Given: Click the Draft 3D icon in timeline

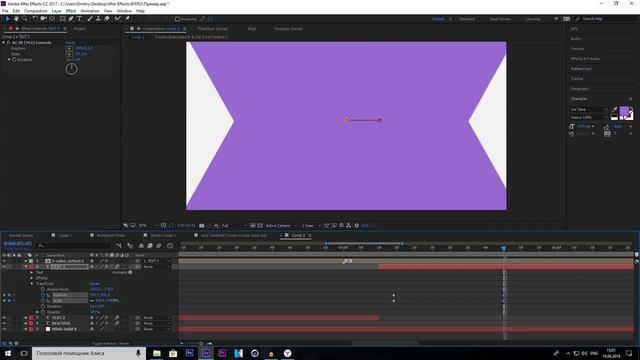Looking at the screenshot, I should click(130, 246).
